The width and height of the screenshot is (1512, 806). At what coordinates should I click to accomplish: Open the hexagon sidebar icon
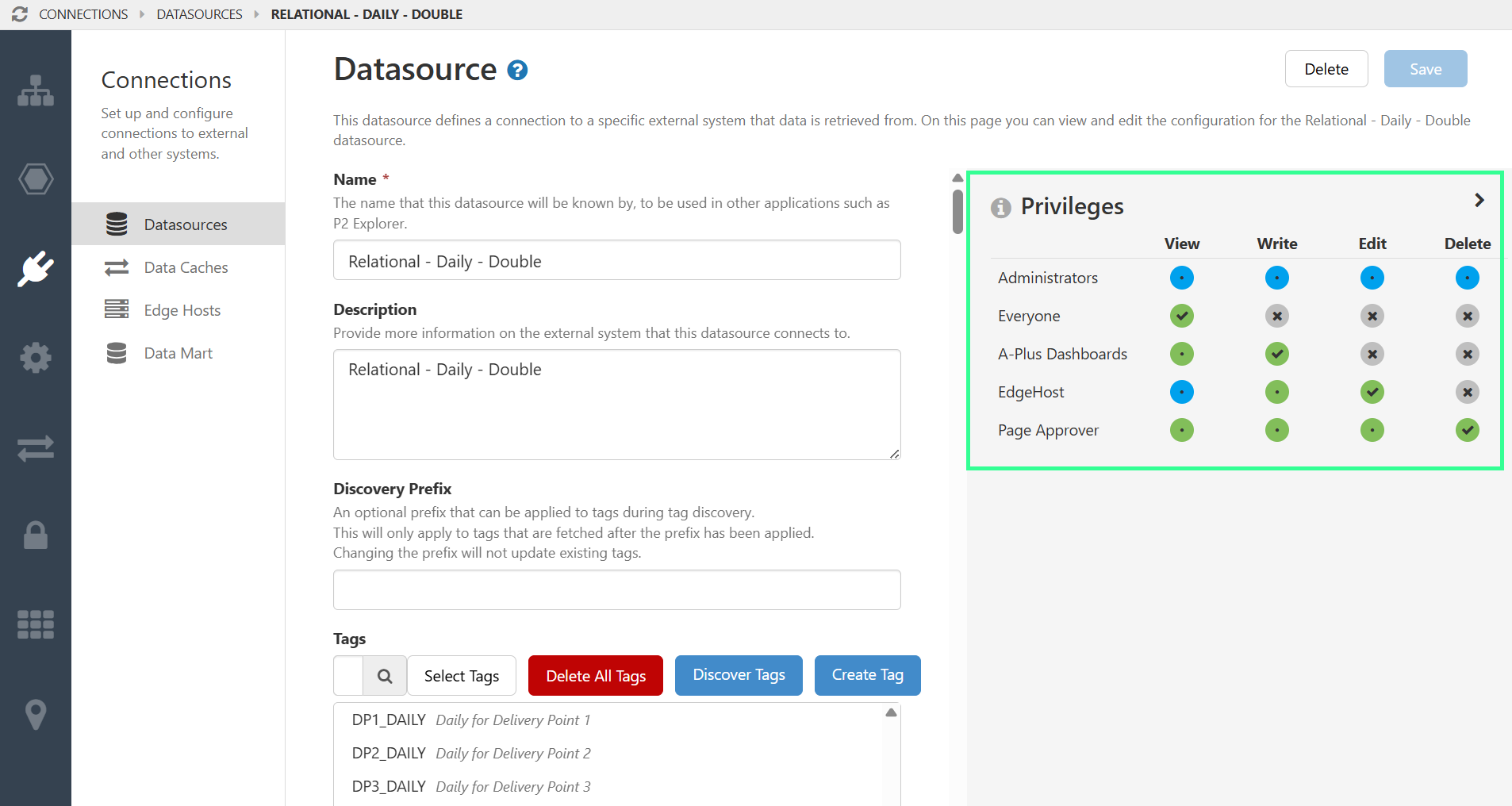(x=36, y=179)
